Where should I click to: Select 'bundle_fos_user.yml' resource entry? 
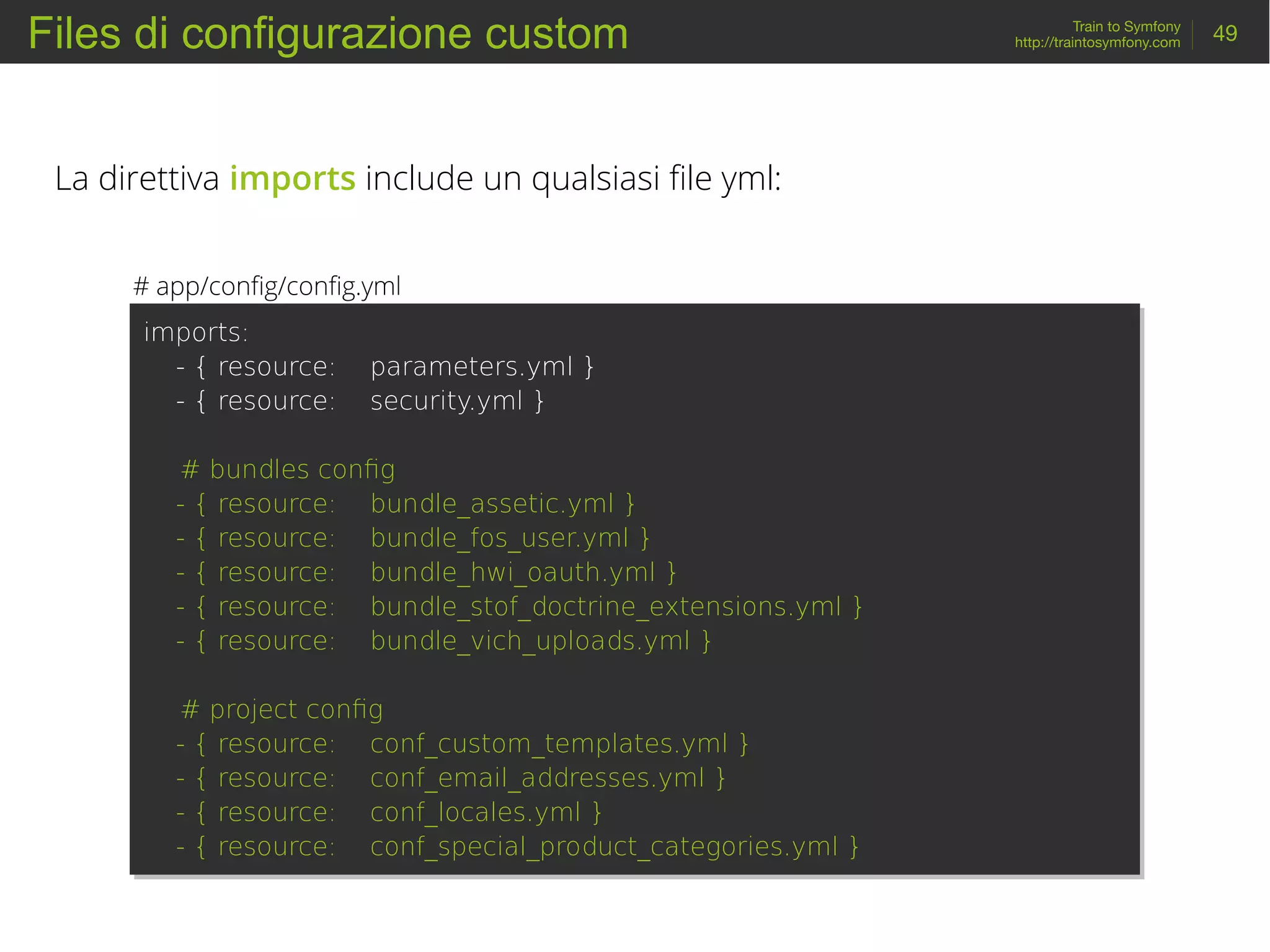413,538
